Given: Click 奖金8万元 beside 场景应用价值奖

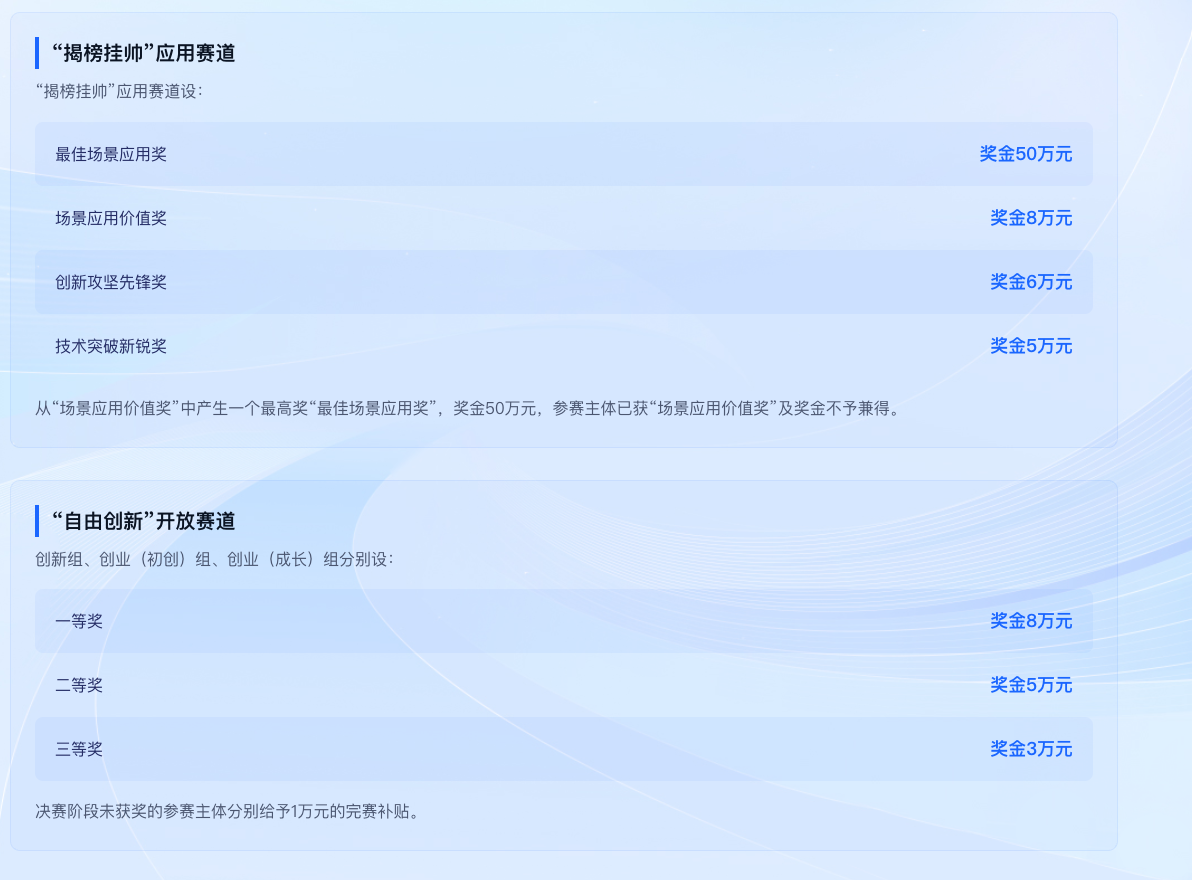Looking at the screenshot, I should [x=1031, y=218].
